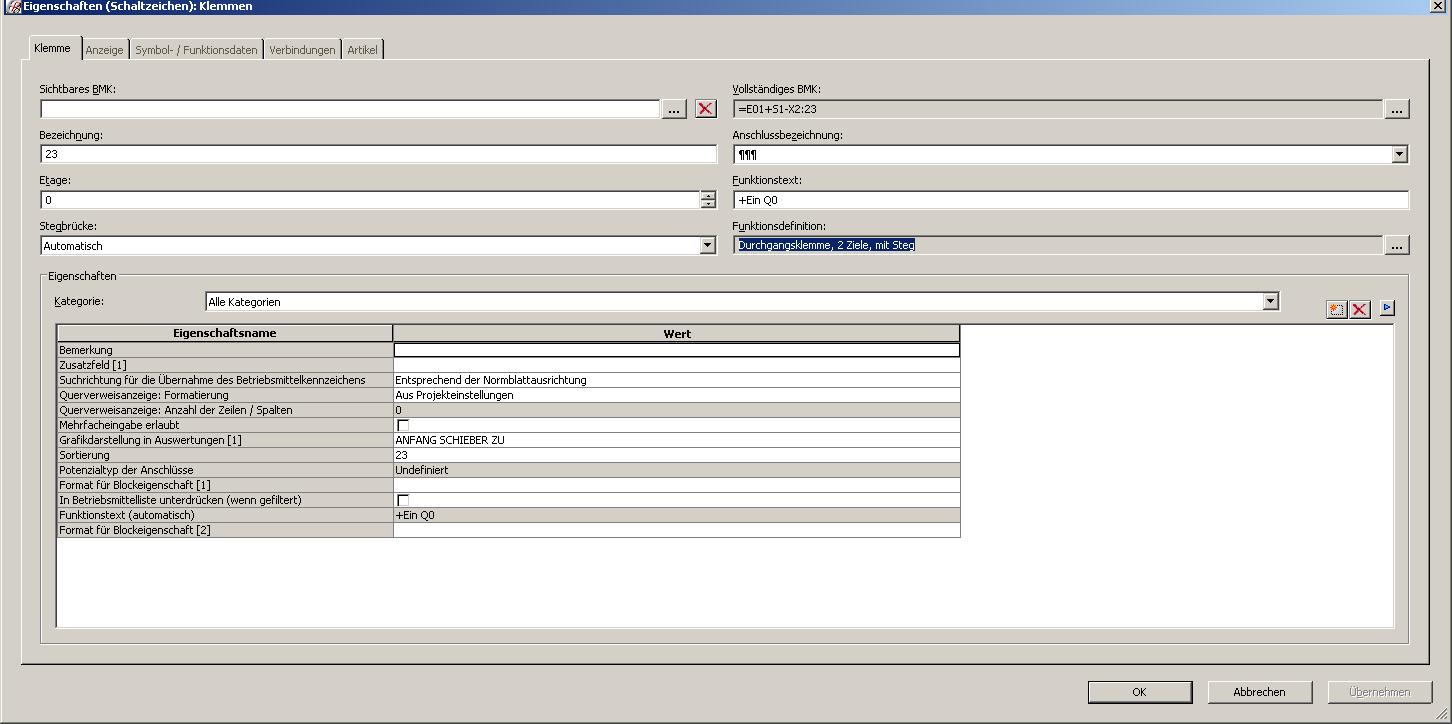Screen dimensions: 1452x724
Task: Click the Etage number field
Action: point(370,200)
